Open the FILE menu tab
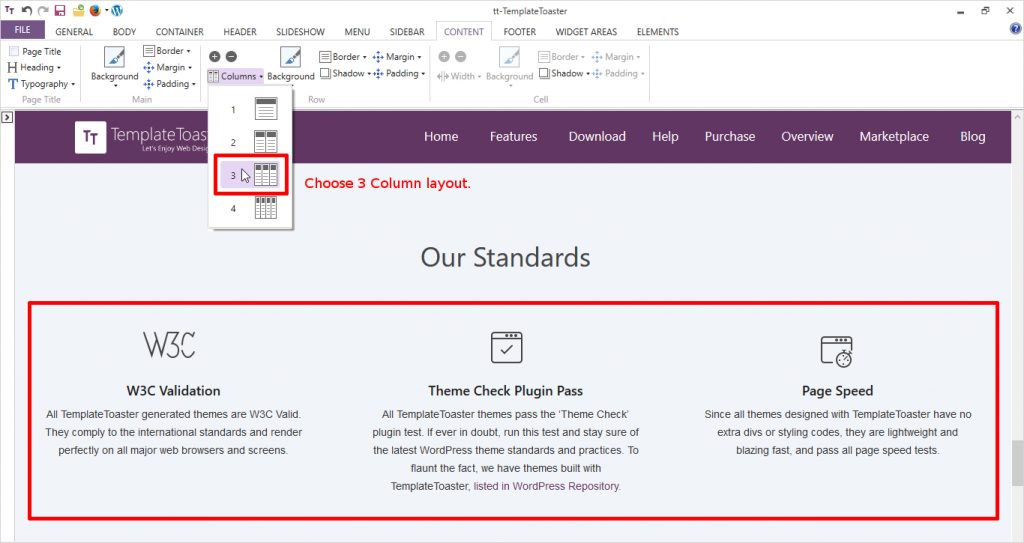The image size is (1024, 543). [22, 31]
